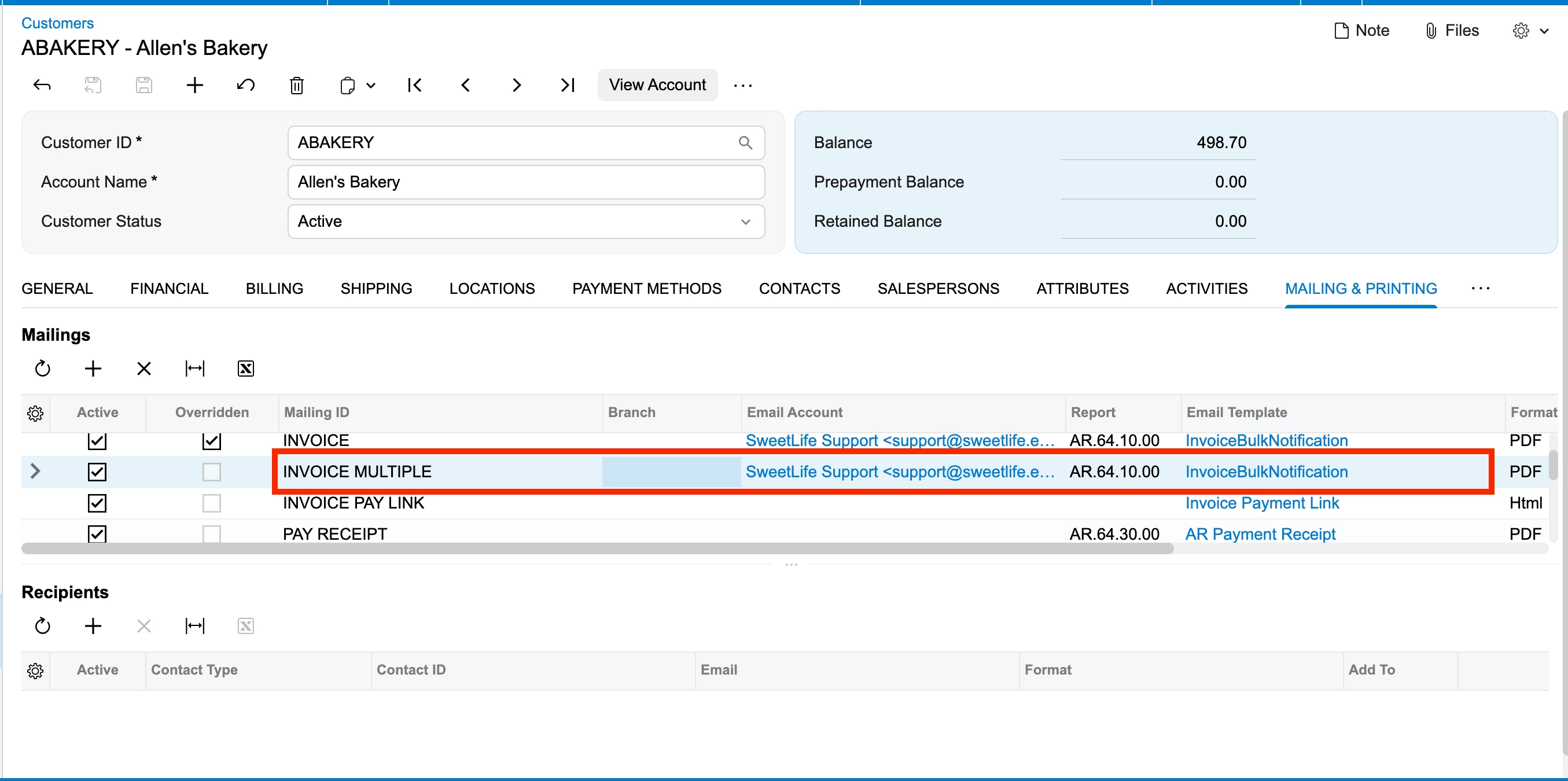Viewport: 1568px width, 781px height.
Task: Expand the clipboard dropdown arrow
Action: [371, 85]
